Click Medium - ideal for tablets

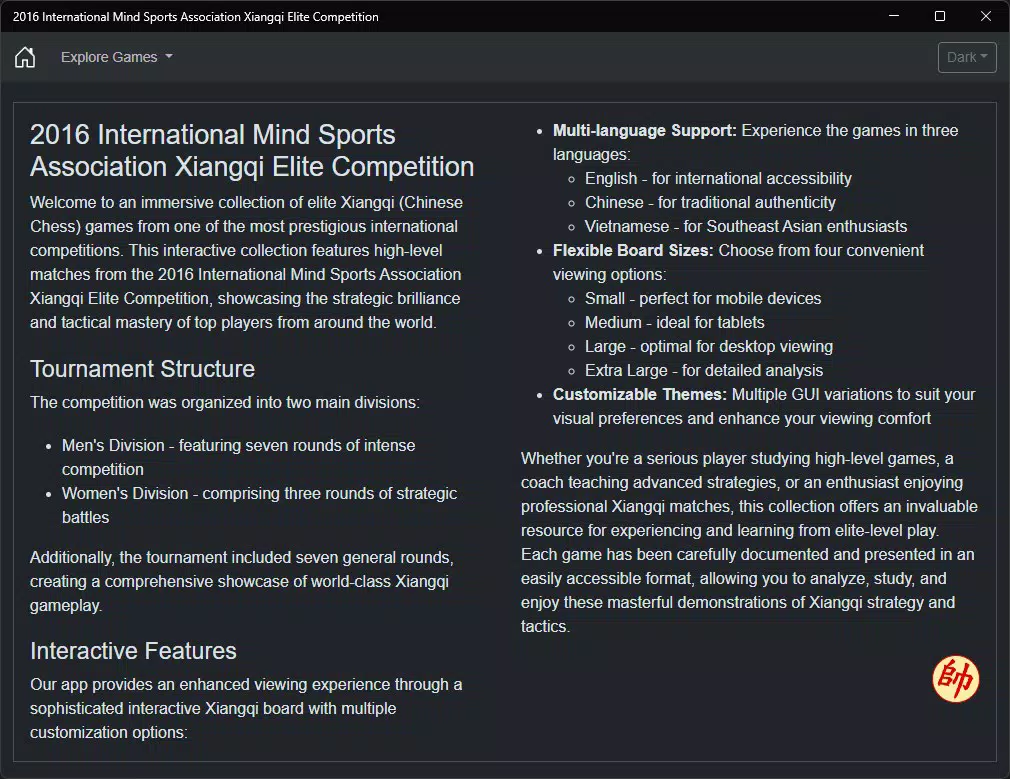point(674,322)
